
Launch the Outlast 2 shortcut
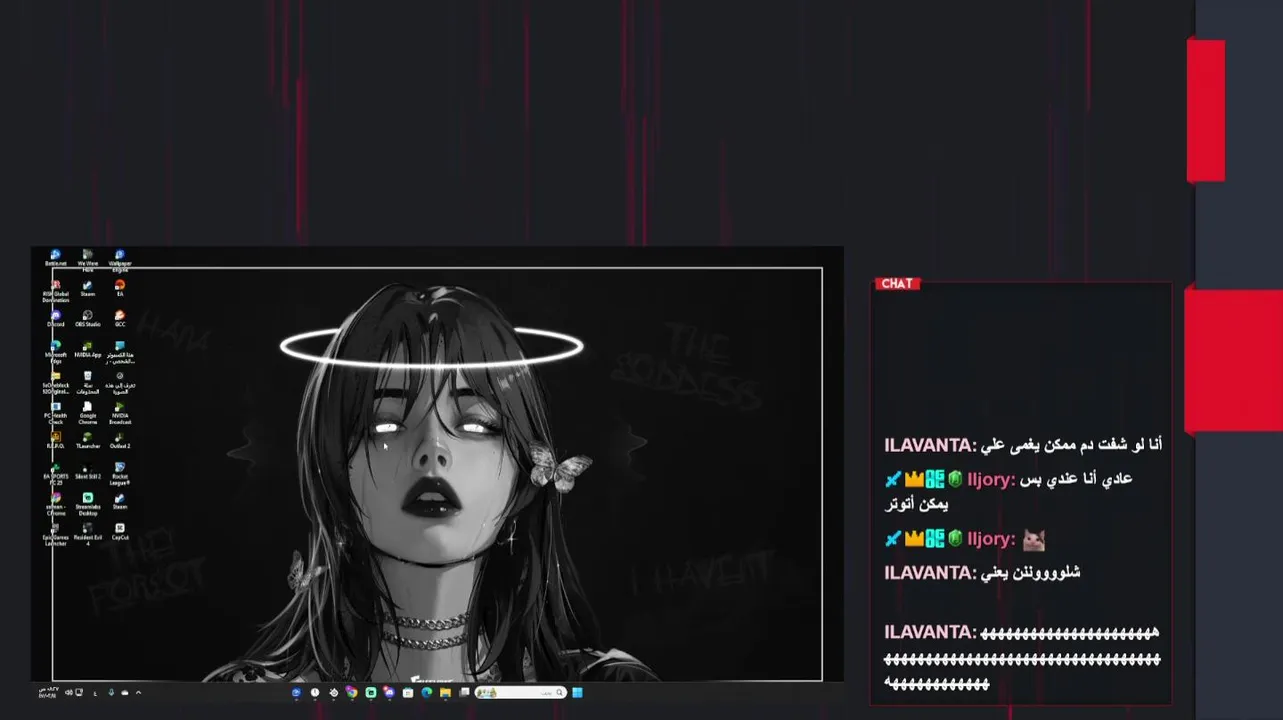click(x=119, y=440)
